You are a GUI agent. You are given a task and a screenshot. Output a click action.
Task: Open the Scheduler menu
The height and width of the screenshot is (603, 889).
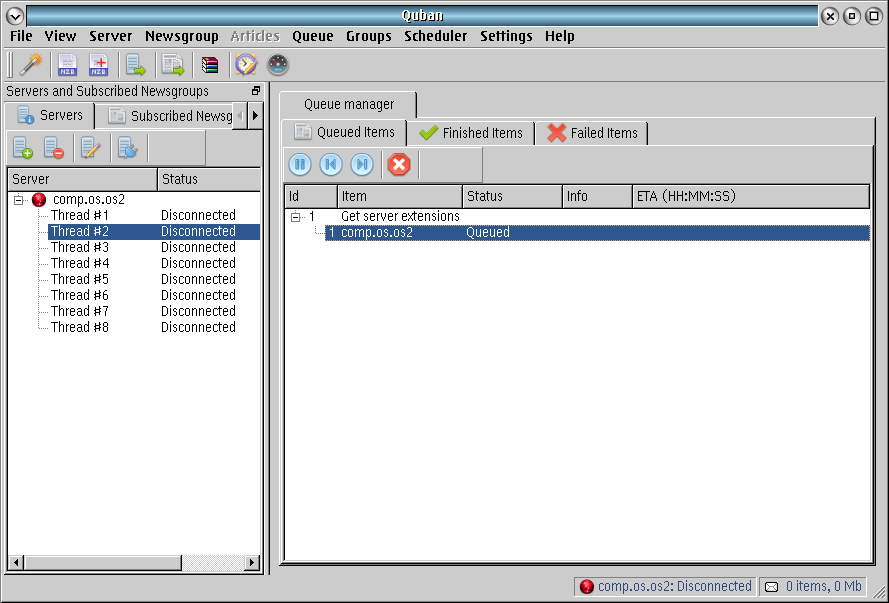435,36
